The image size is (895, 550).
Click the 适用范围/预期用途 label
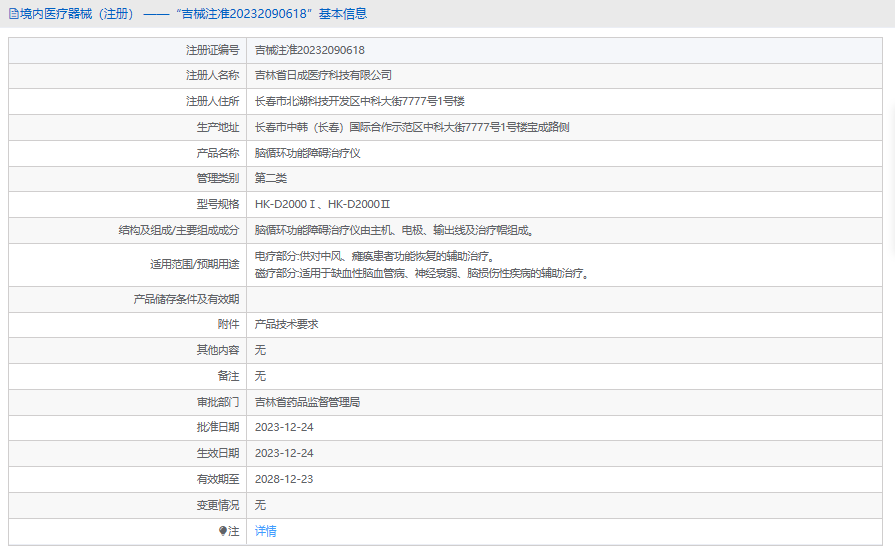pos(195,265)
